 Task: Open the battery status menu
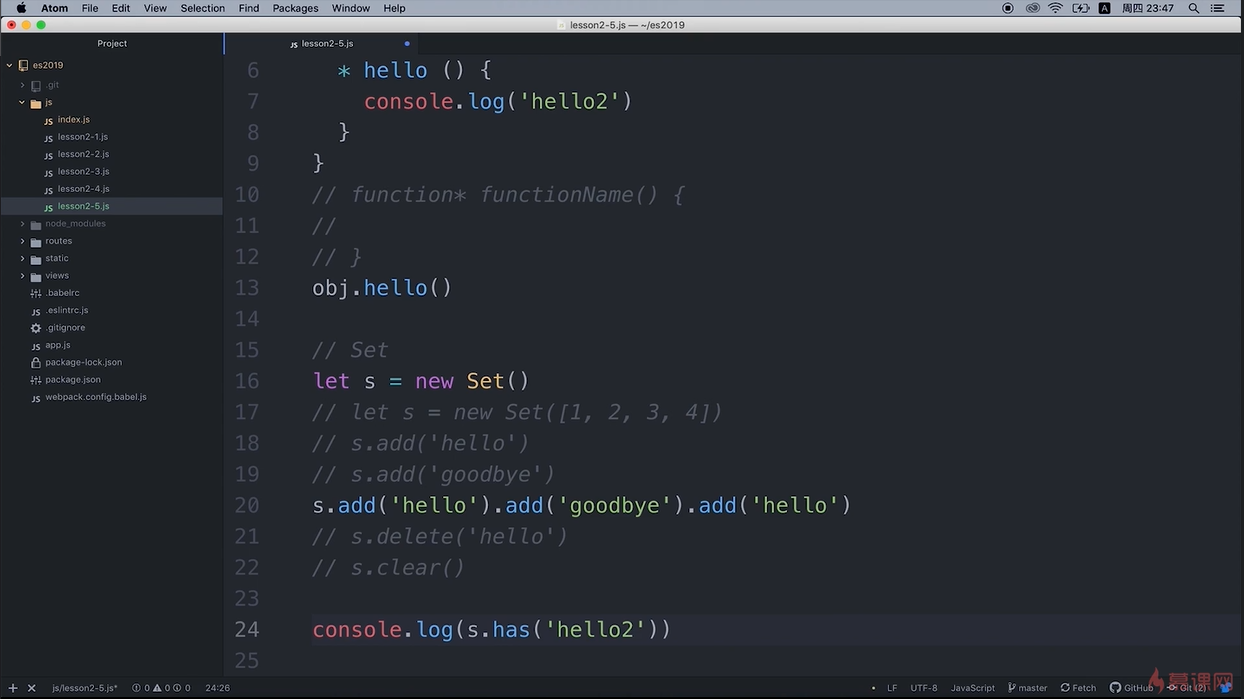[1081, 8]
